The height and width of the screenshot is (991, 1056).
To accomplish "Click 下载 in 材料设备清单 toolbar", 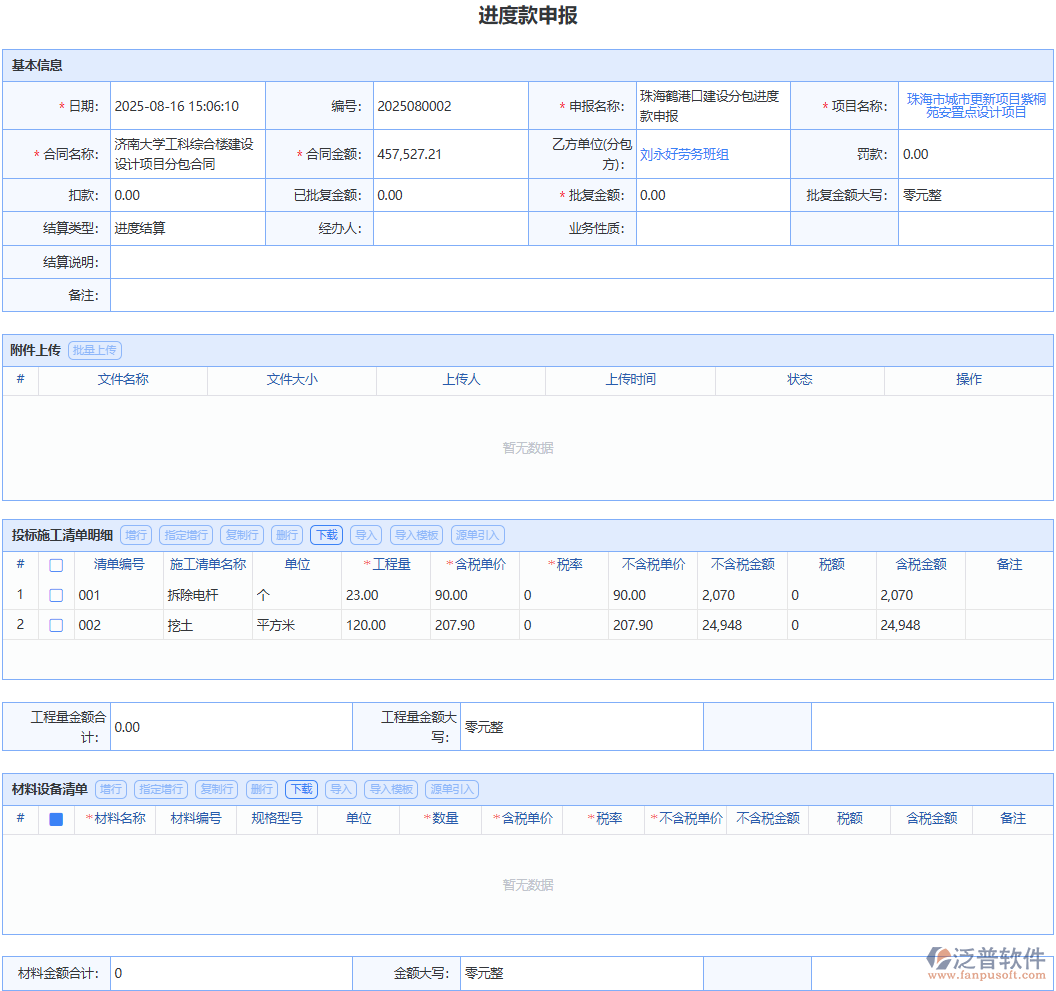I will coord(300,789).
